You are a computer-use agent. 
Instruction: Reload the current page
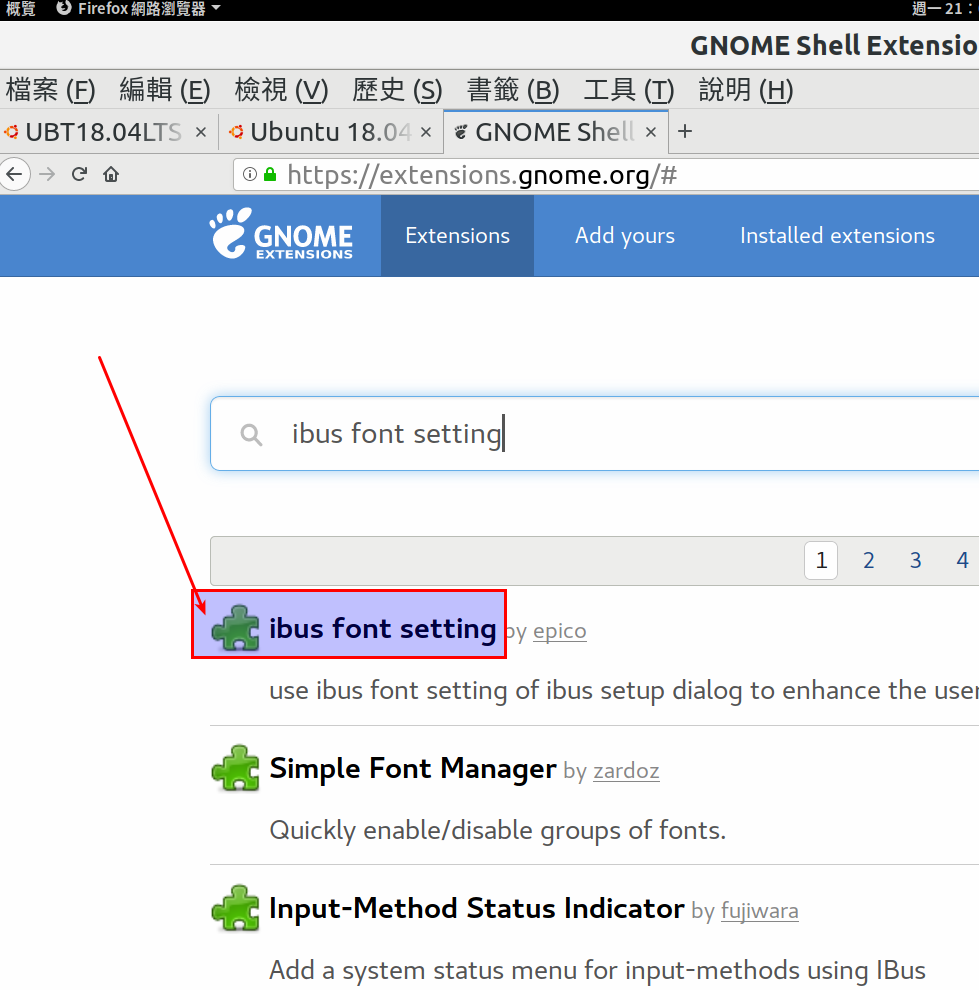click(x=79, y=174)
